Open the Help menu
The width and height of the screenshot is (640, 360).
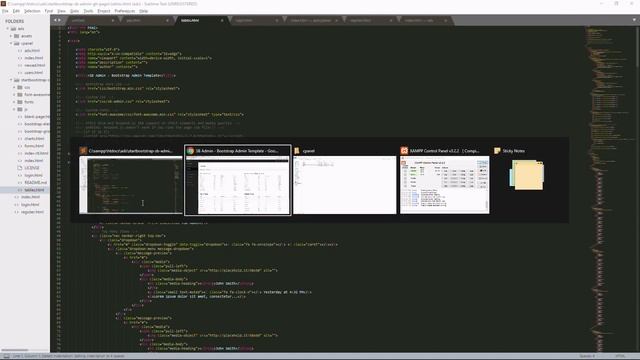[x=143, y=11]
